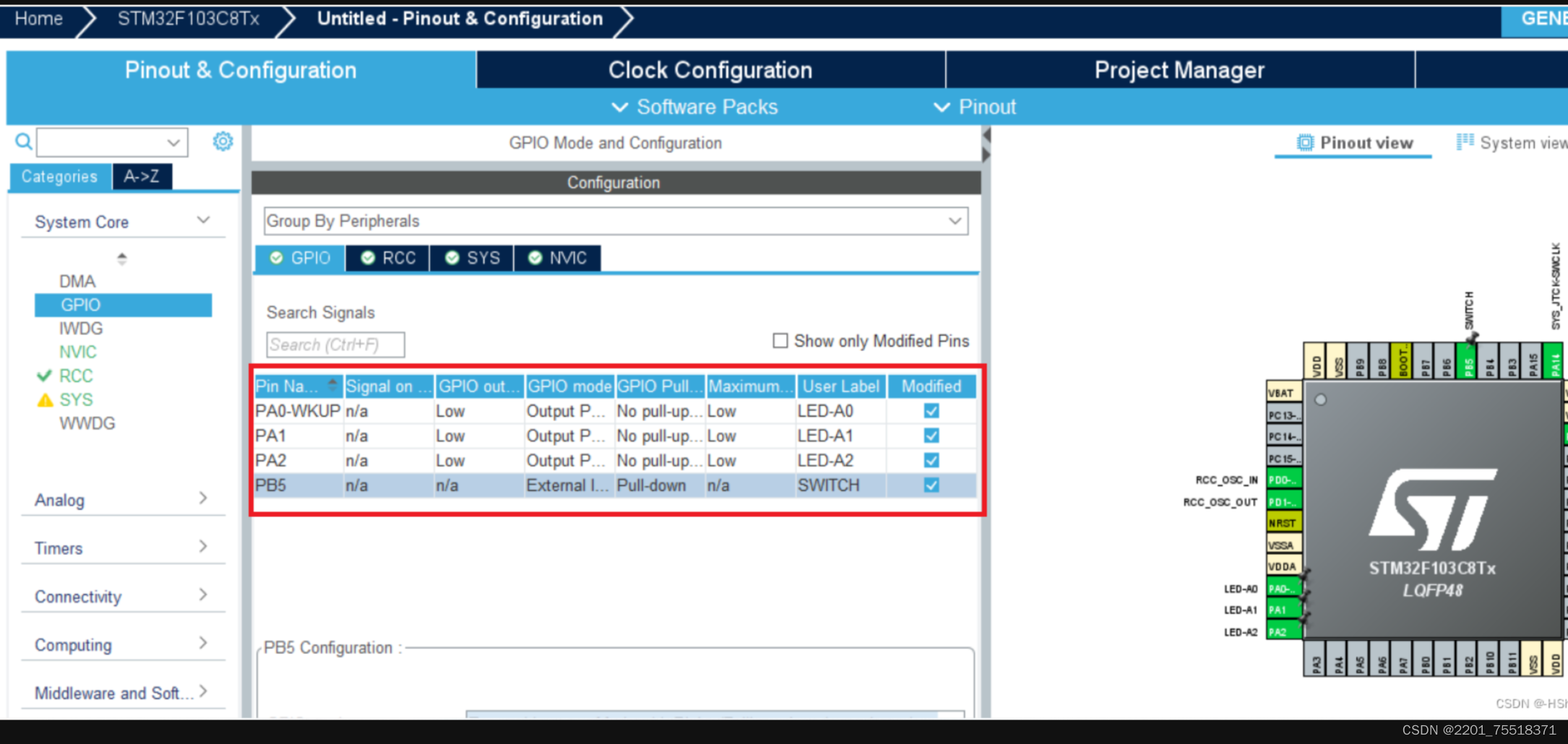1568x744 pixels.
Task: Select the PD0 RCC_OSC_IN pin
Action: pos(1284,480)
